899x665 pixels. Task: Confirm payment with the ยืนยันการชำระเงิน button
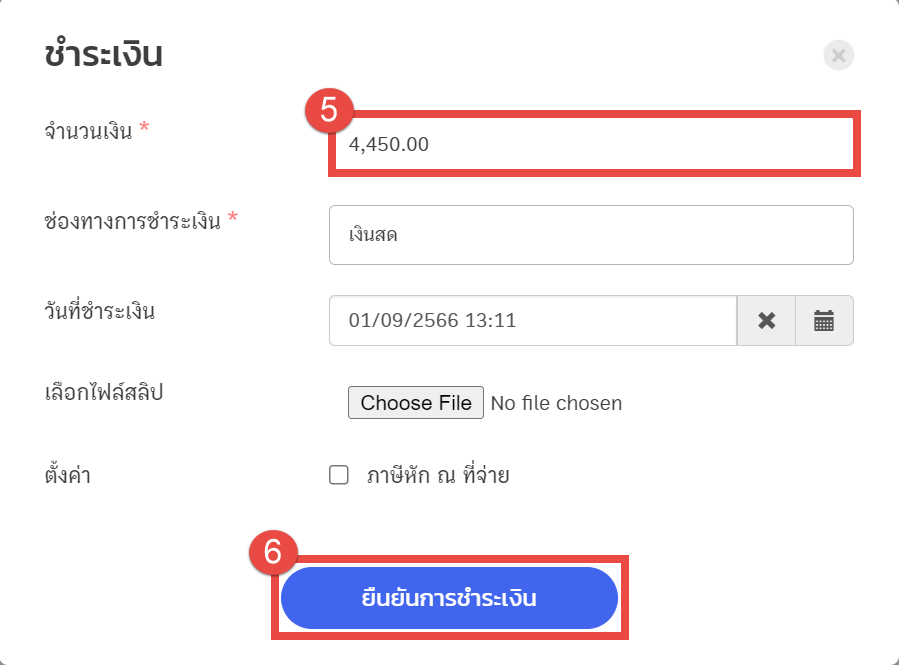(x=449, y=599)
